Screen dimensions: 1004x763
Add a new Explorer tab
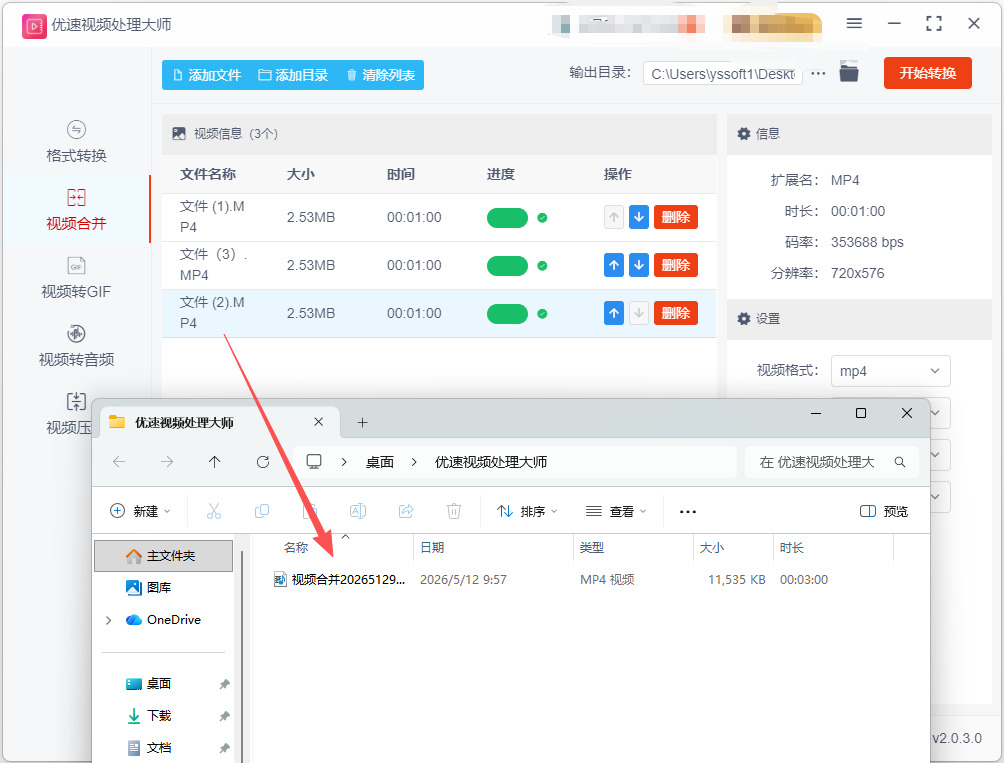pos(362,422)
